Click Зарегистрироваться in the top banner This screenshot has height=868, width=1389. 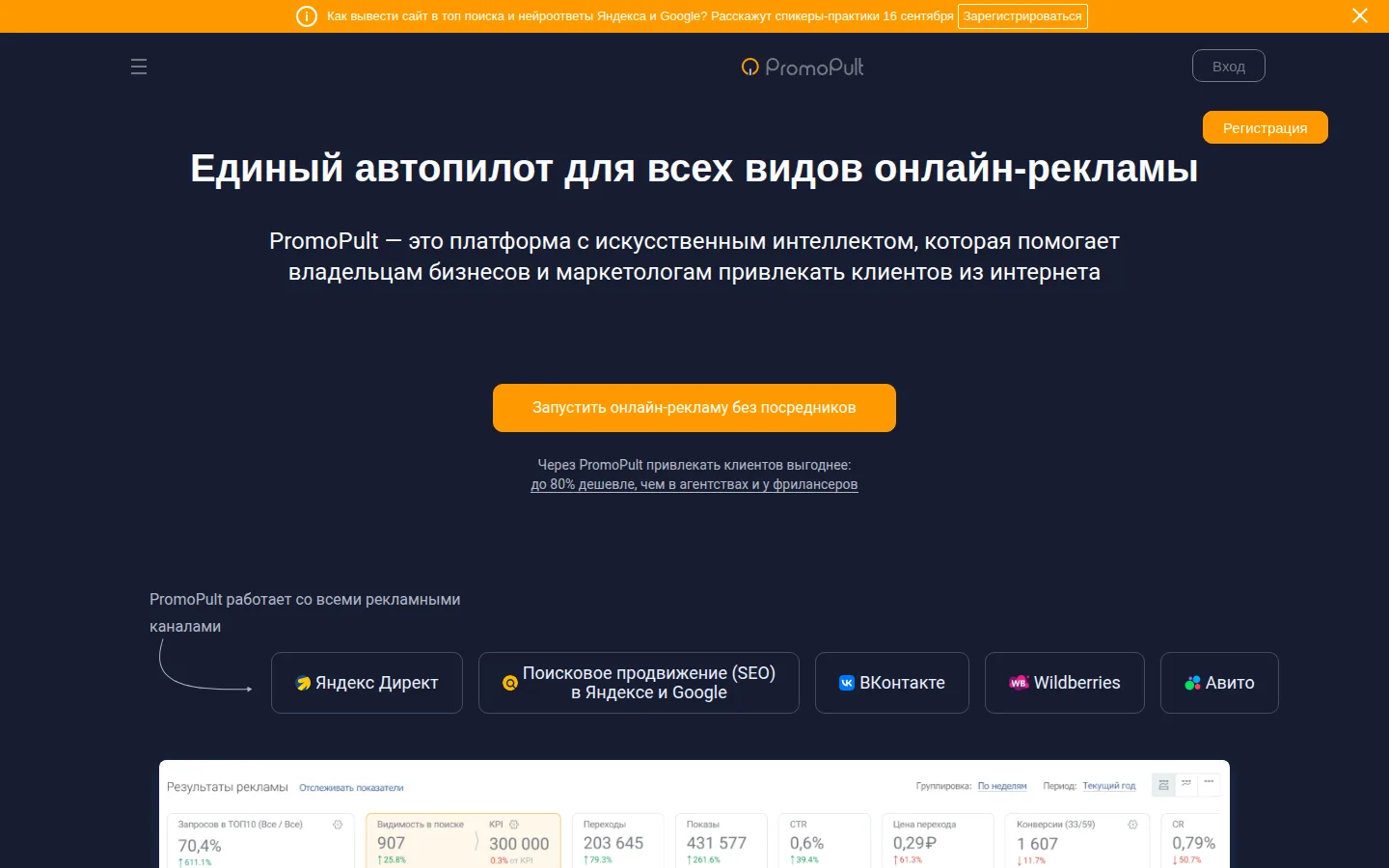click(1022, 16)
